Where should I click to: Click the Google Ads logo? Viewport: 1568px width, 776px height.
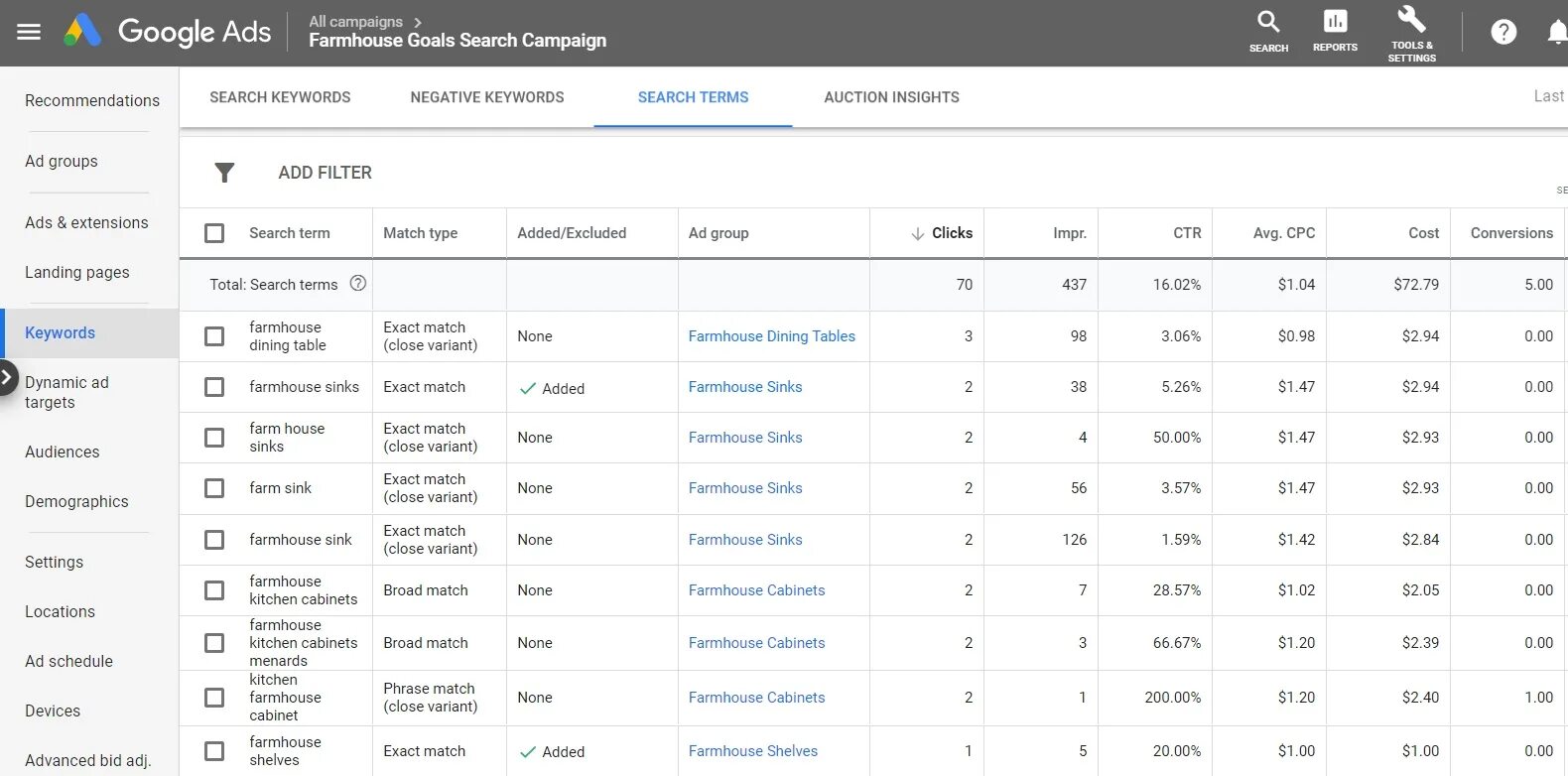coord(83,32)
